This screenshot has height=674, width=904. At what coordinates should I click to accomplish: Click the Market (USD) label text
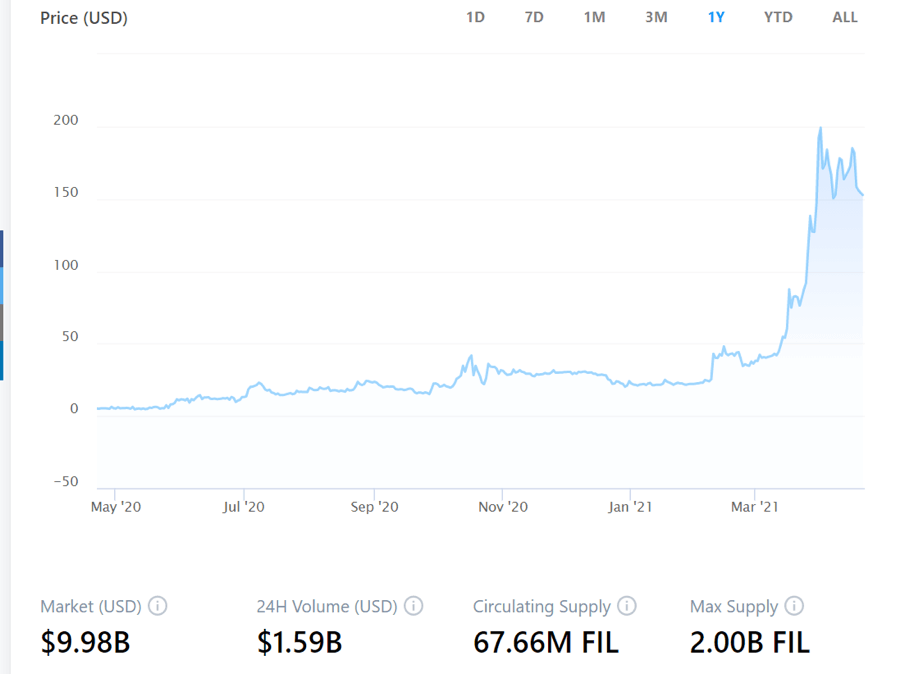92,606
